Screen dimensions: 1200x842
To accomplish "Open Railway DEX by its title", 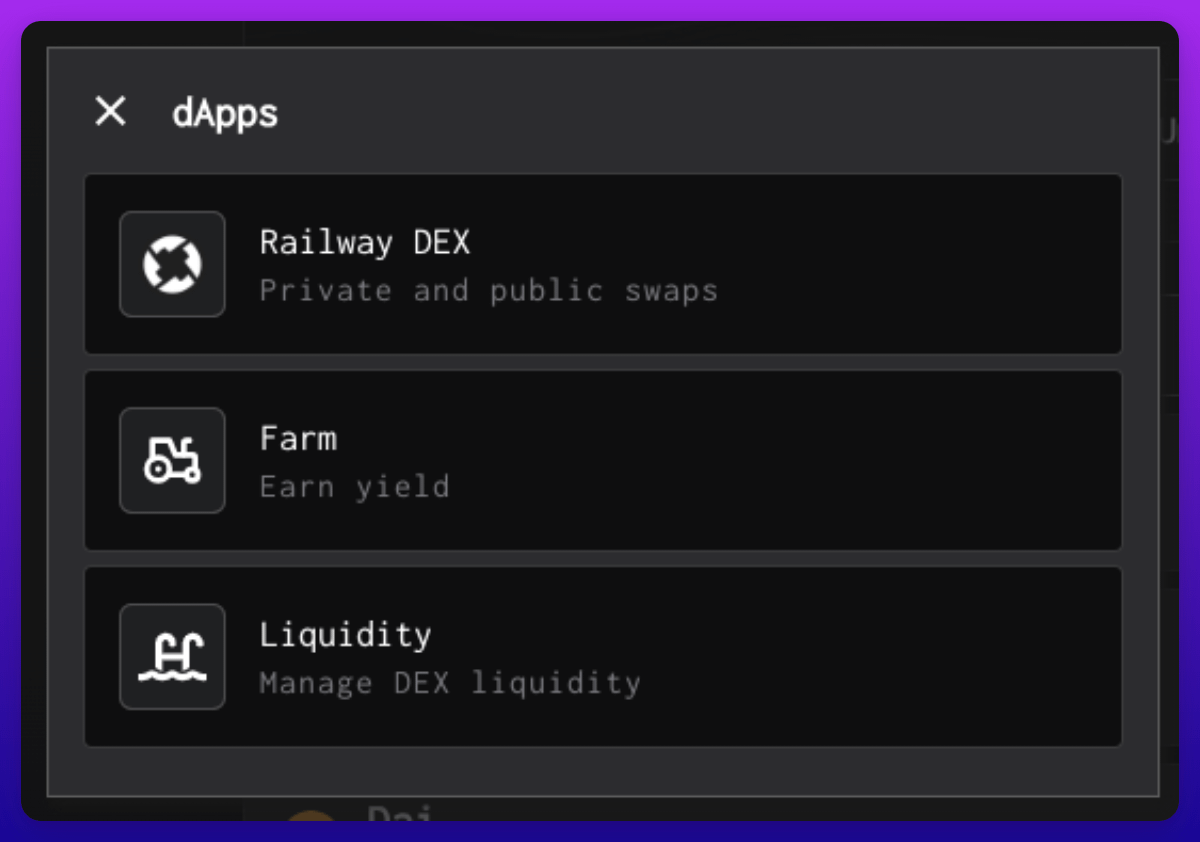I will coord(364,242).
